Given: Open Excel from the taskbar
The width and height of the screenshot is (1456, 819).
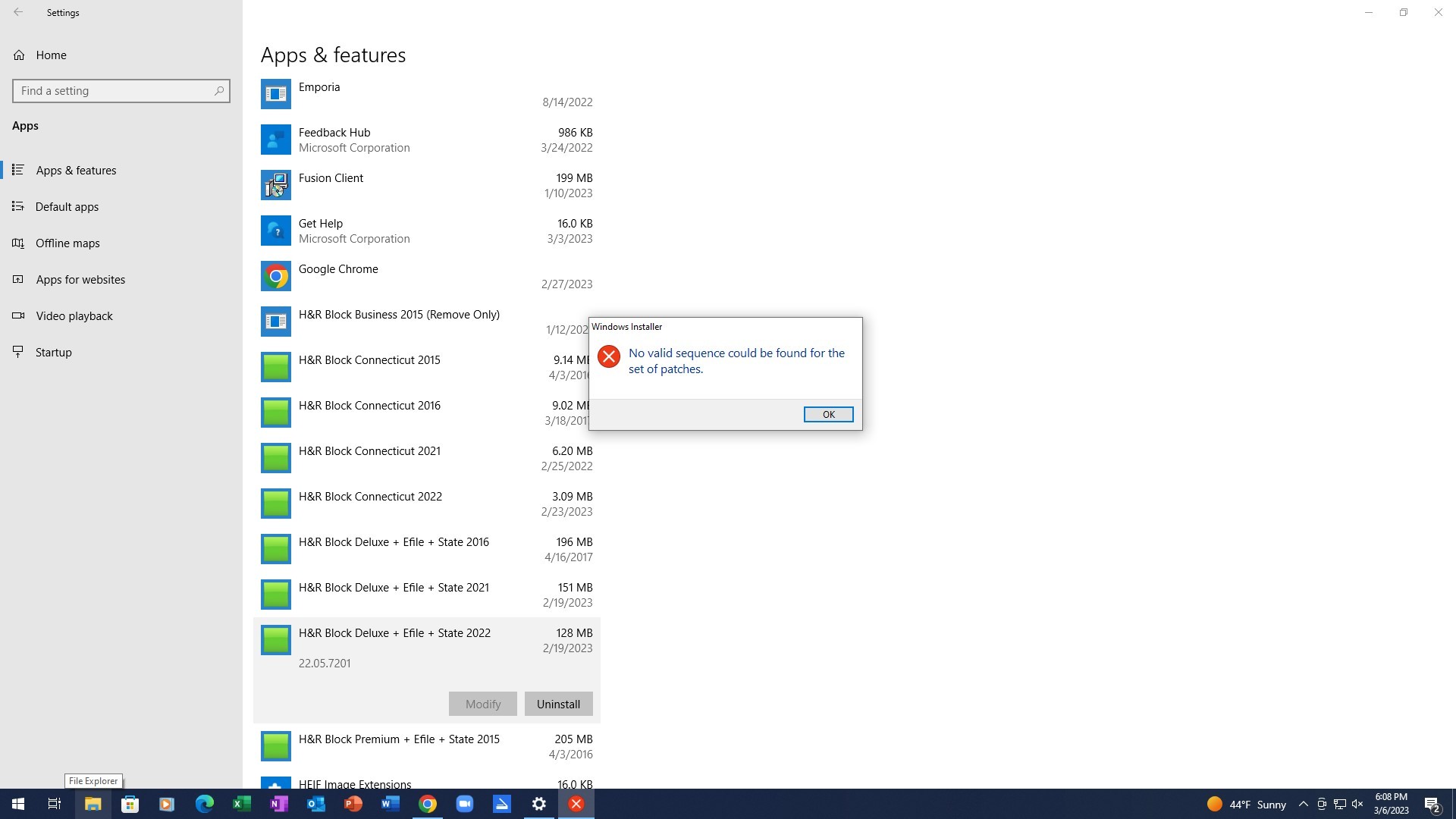Looking at the screenshot, I should 242,804.
